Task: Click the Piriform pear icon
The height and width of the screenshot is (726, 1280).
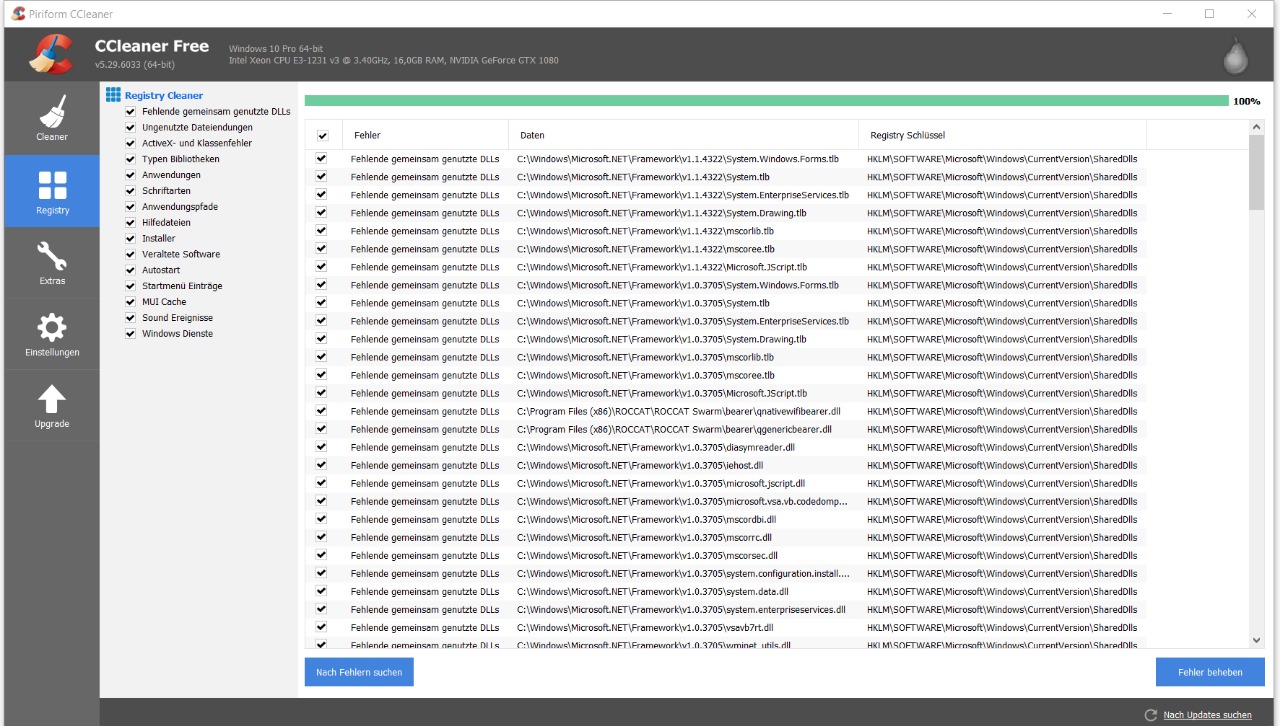Action: click(x=1236, y=56)
